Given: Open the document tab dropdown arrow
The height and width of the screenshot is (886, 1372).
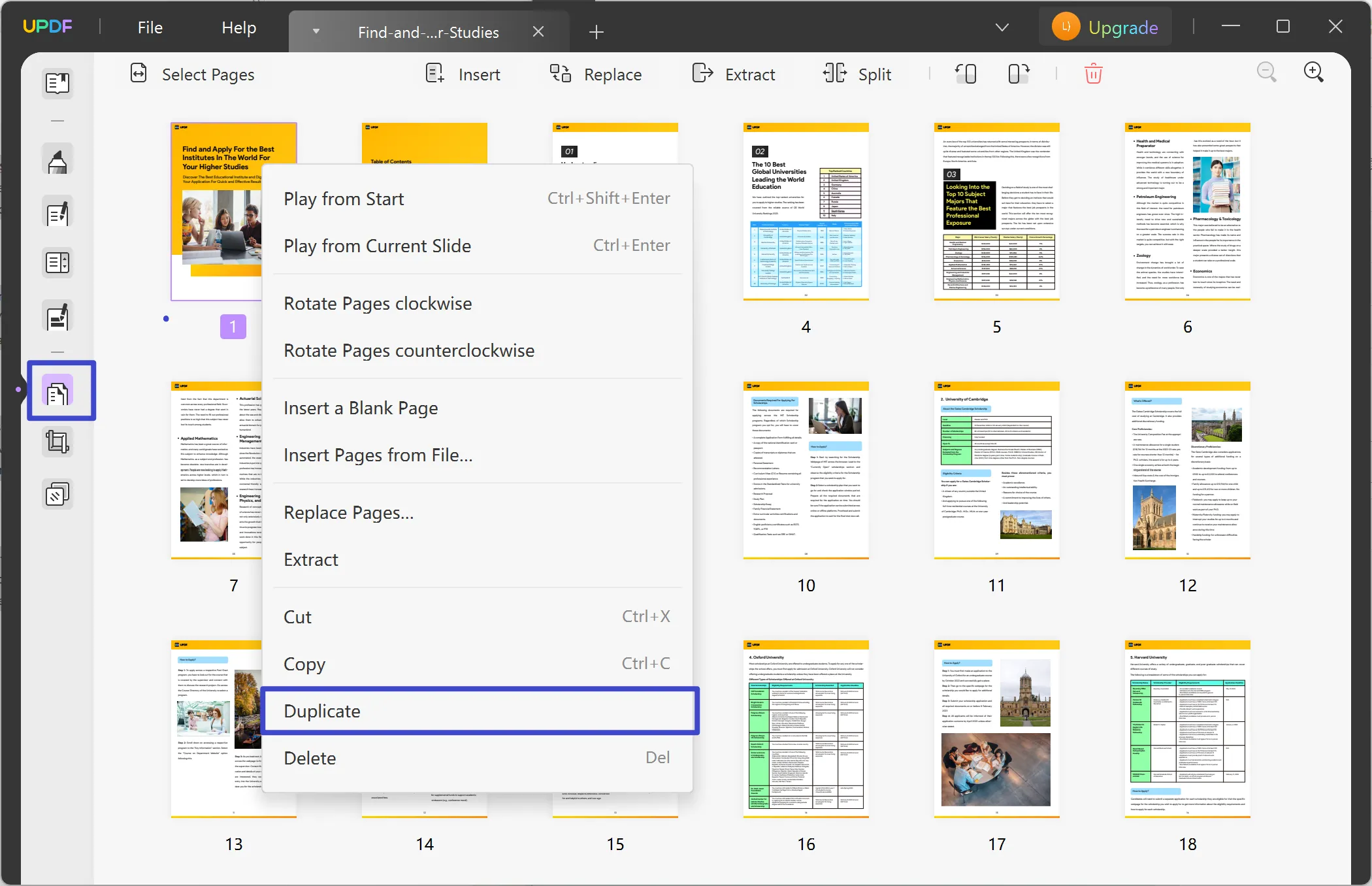Looking at the screenshot, I should tap(316, 31).
